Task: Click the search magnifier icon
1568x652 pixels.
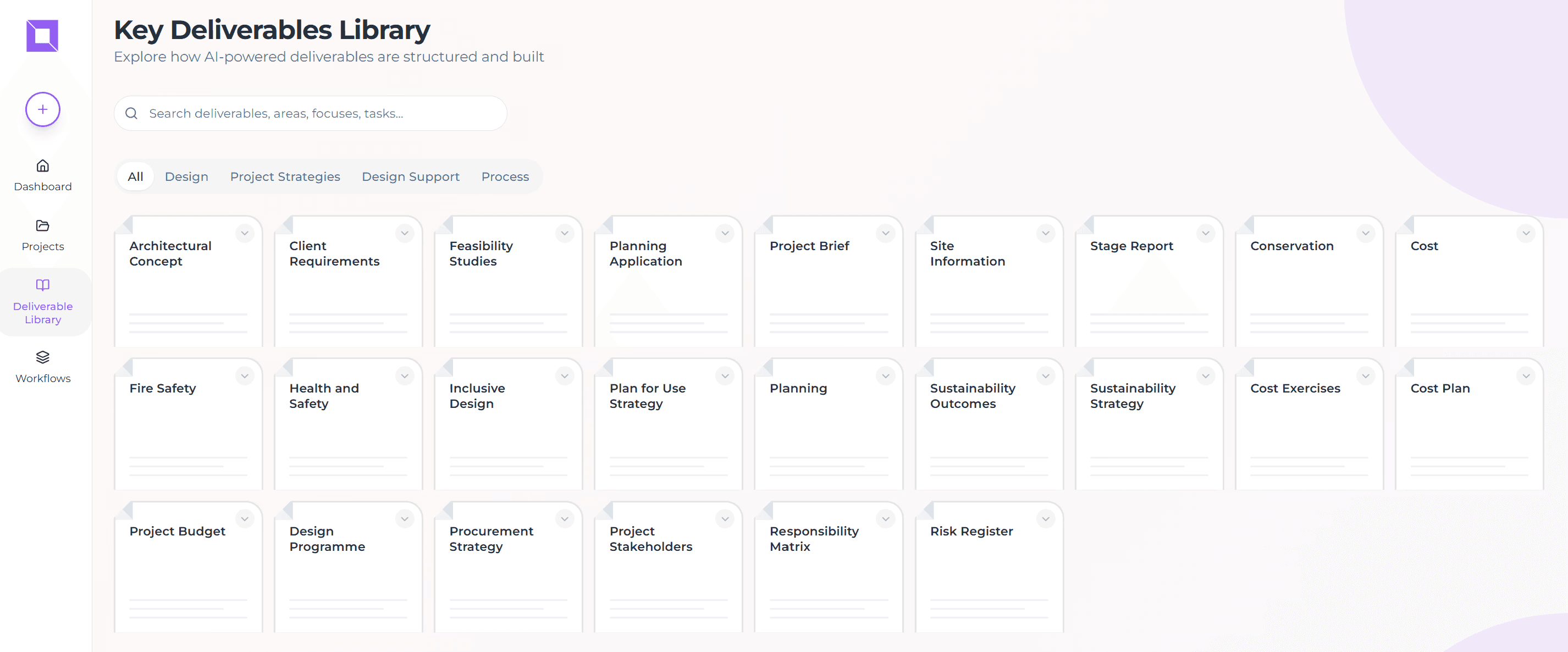Action: point(131,114)
